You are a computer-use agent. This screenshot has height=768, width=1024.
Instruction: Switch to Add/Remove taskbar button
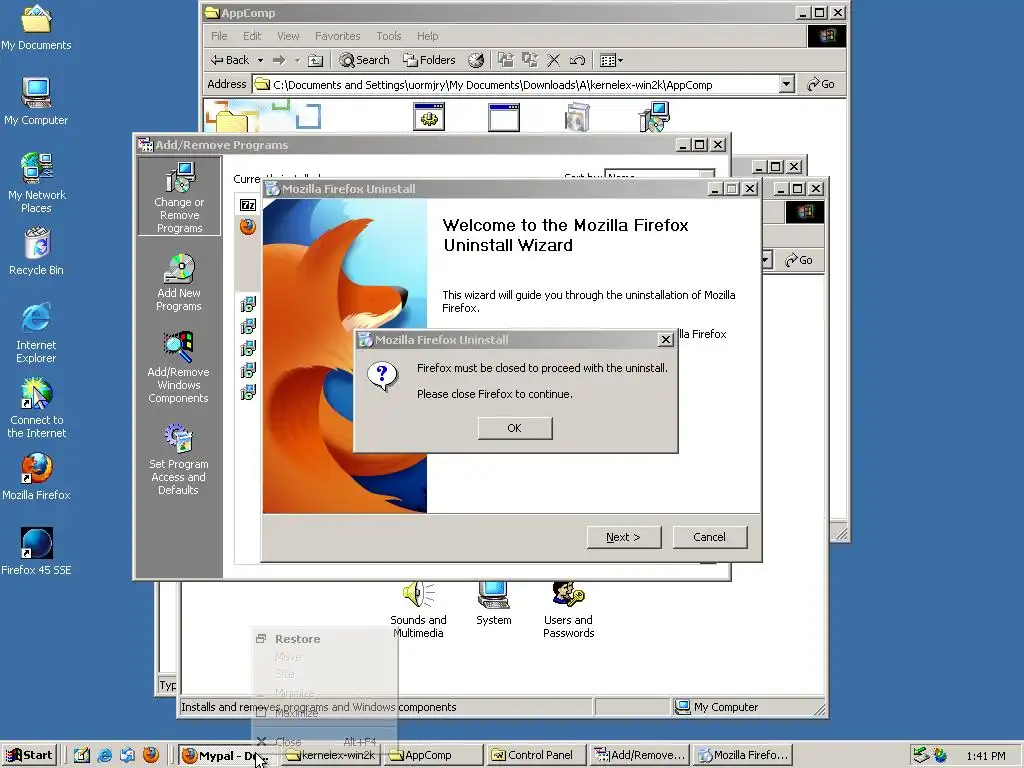point(639,756)
